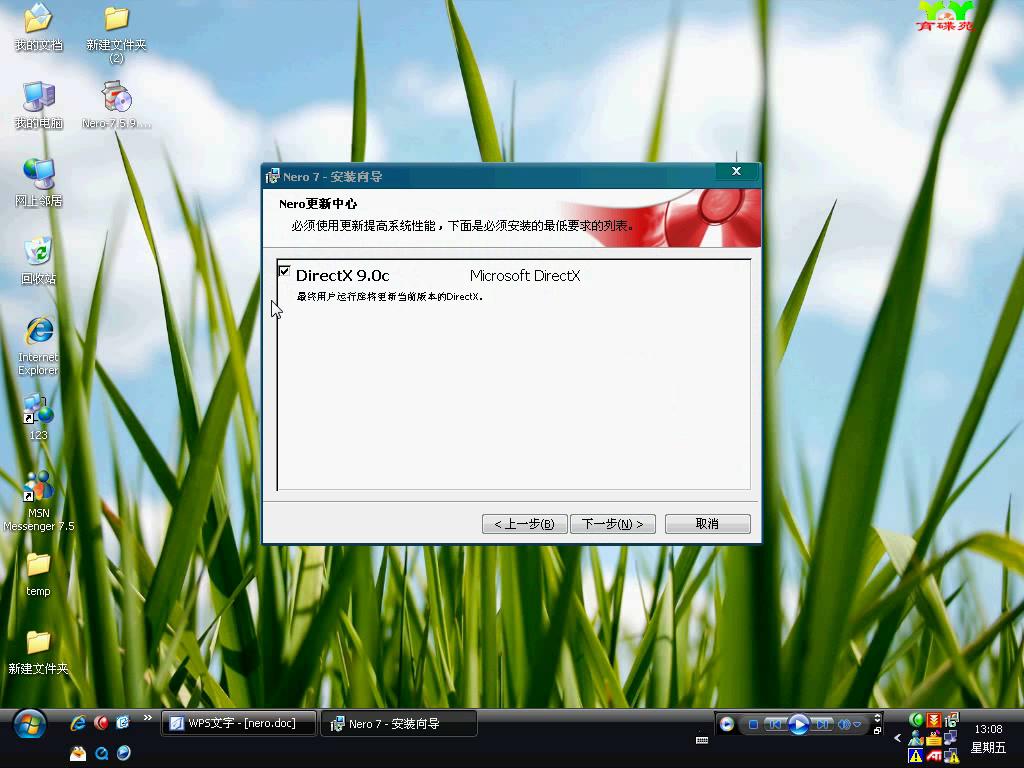
Task: Cancel the Nero 7 setup with 取消
Action: point(707,524)
